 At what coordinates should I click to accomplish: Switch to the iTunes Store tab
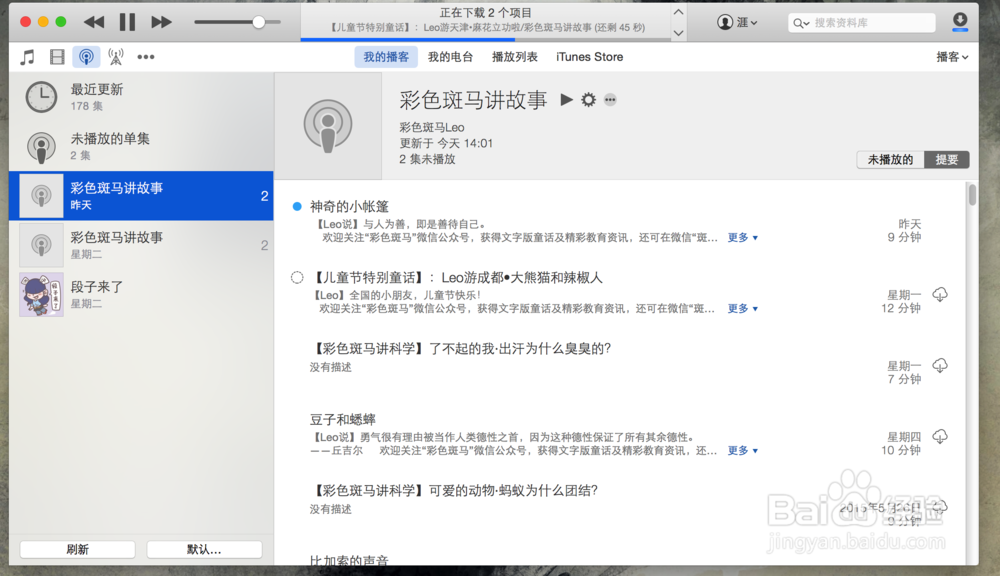[589, 57]
